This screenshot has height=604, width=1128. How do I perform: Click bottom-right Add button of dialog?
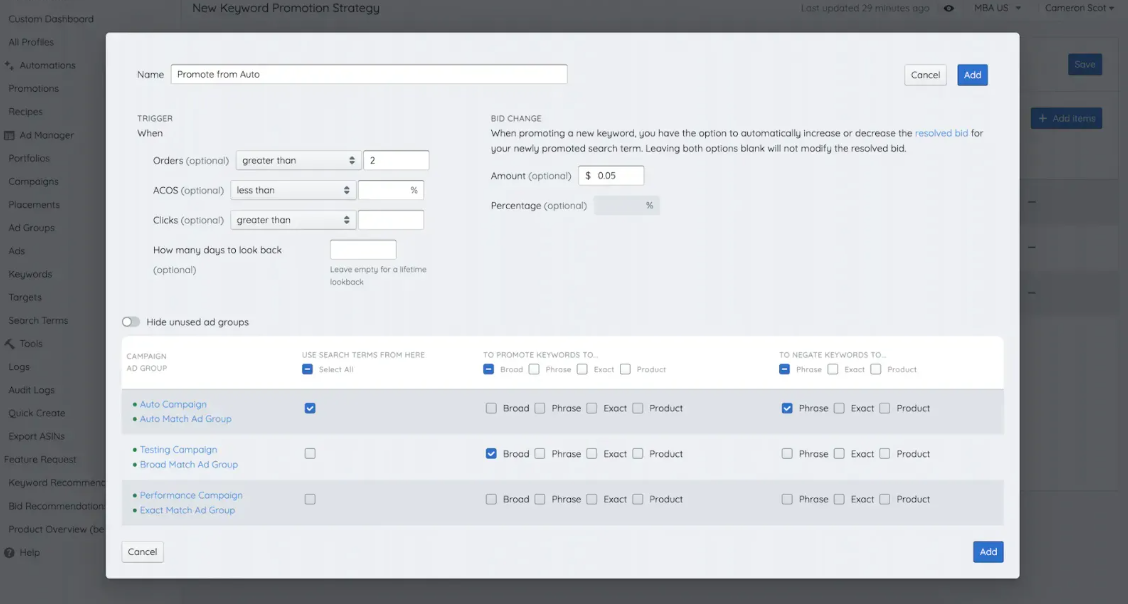tap(988, 552)
